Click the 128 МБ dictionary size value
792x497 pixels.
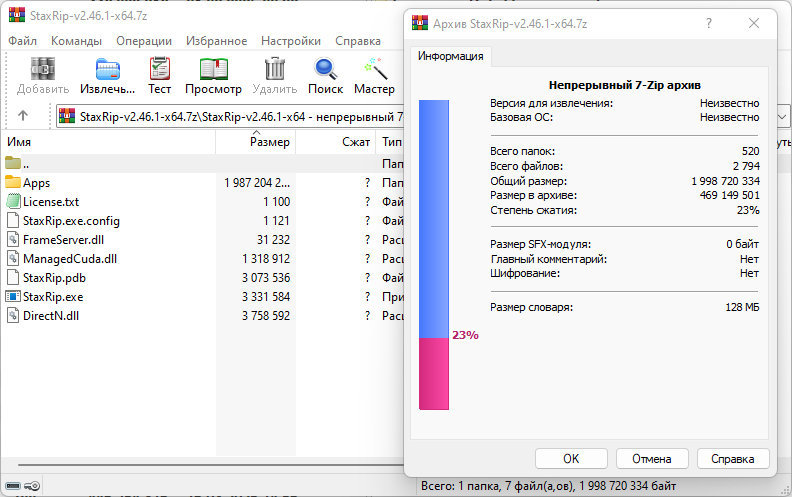tap(742, 307)
